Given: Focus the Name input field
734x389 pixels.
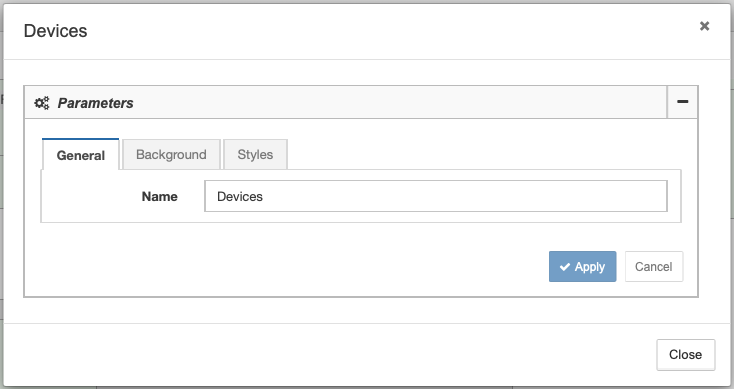Looking at the screenshot, I should tap(436, 196).
